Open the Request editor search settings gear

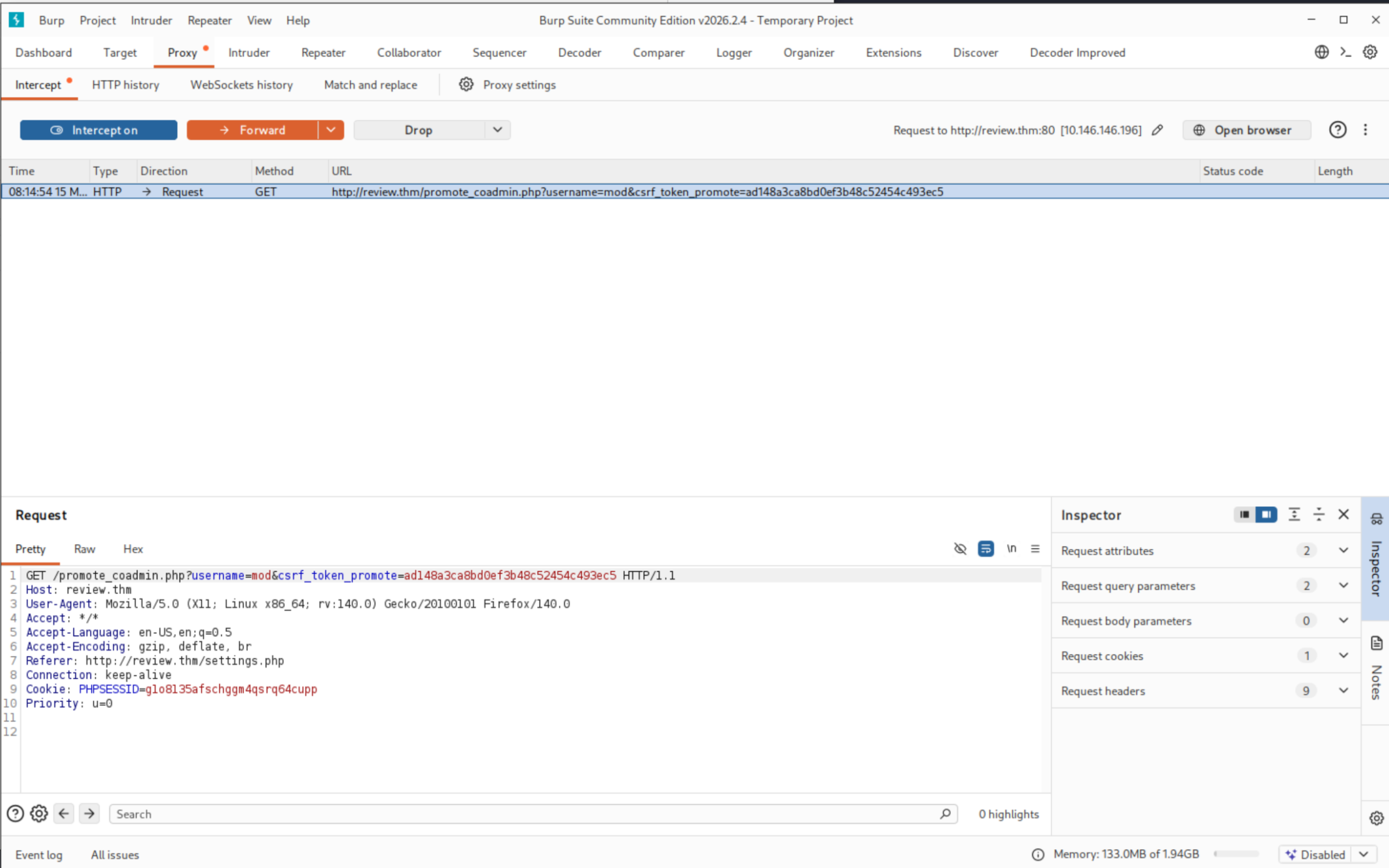coord(39,813)
